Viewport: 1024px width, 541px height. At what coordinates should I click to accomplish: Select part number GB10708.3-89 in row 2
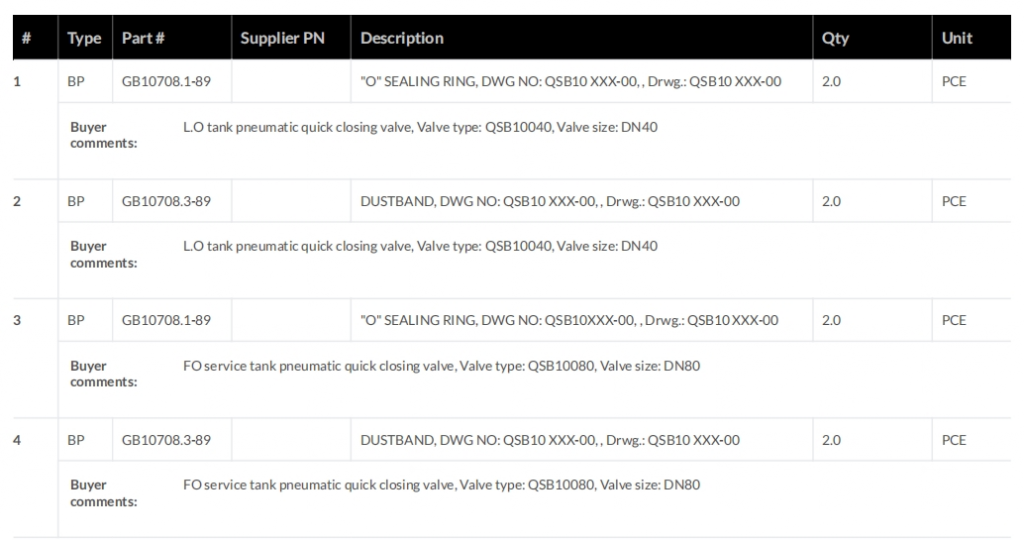pyautogui.click(x=166, y=201)
